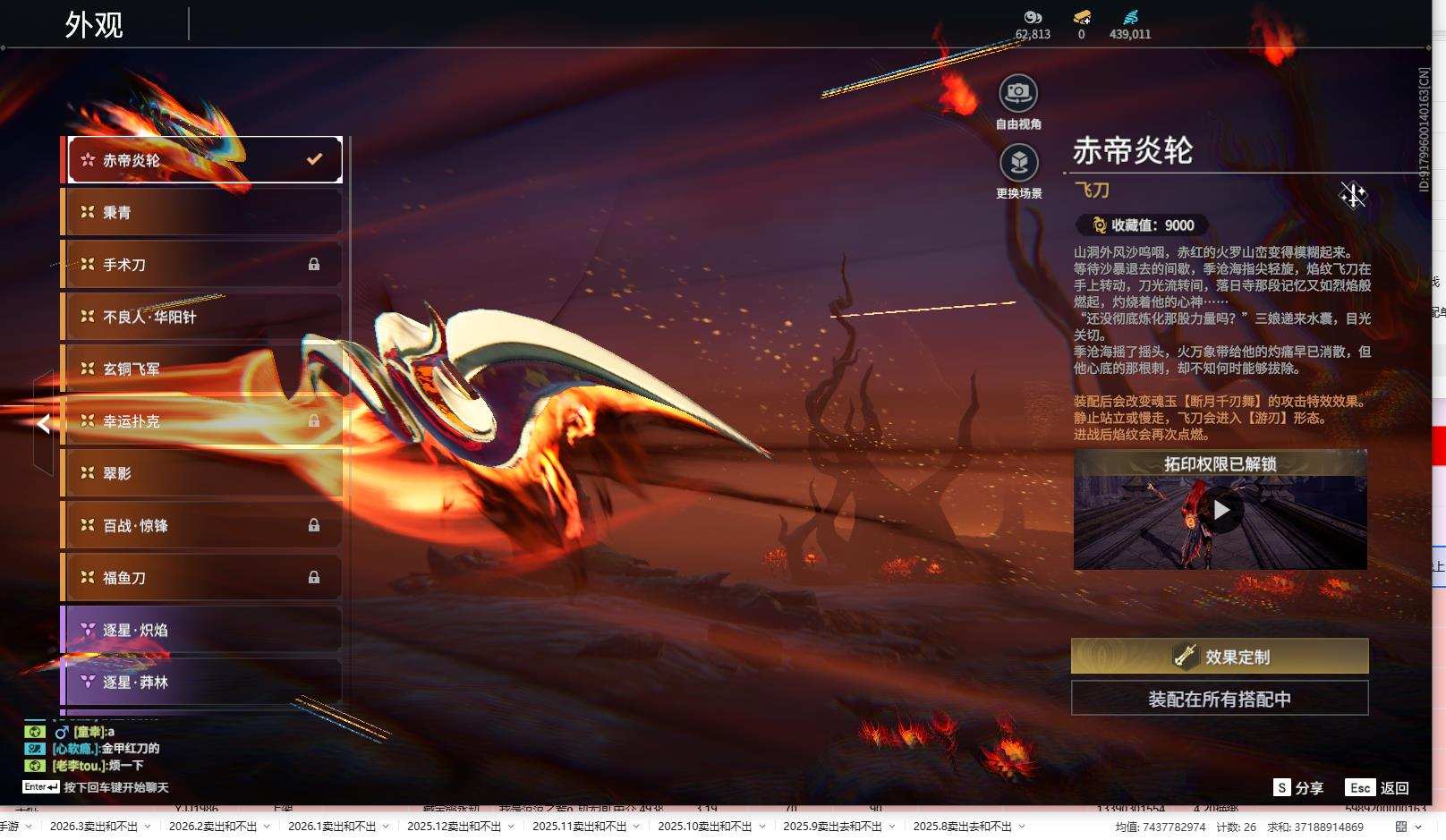Viewport: 1446px width, 840px height.
Task: Click the Esc 返回 return button
Action: click(x=1362, y=788)
